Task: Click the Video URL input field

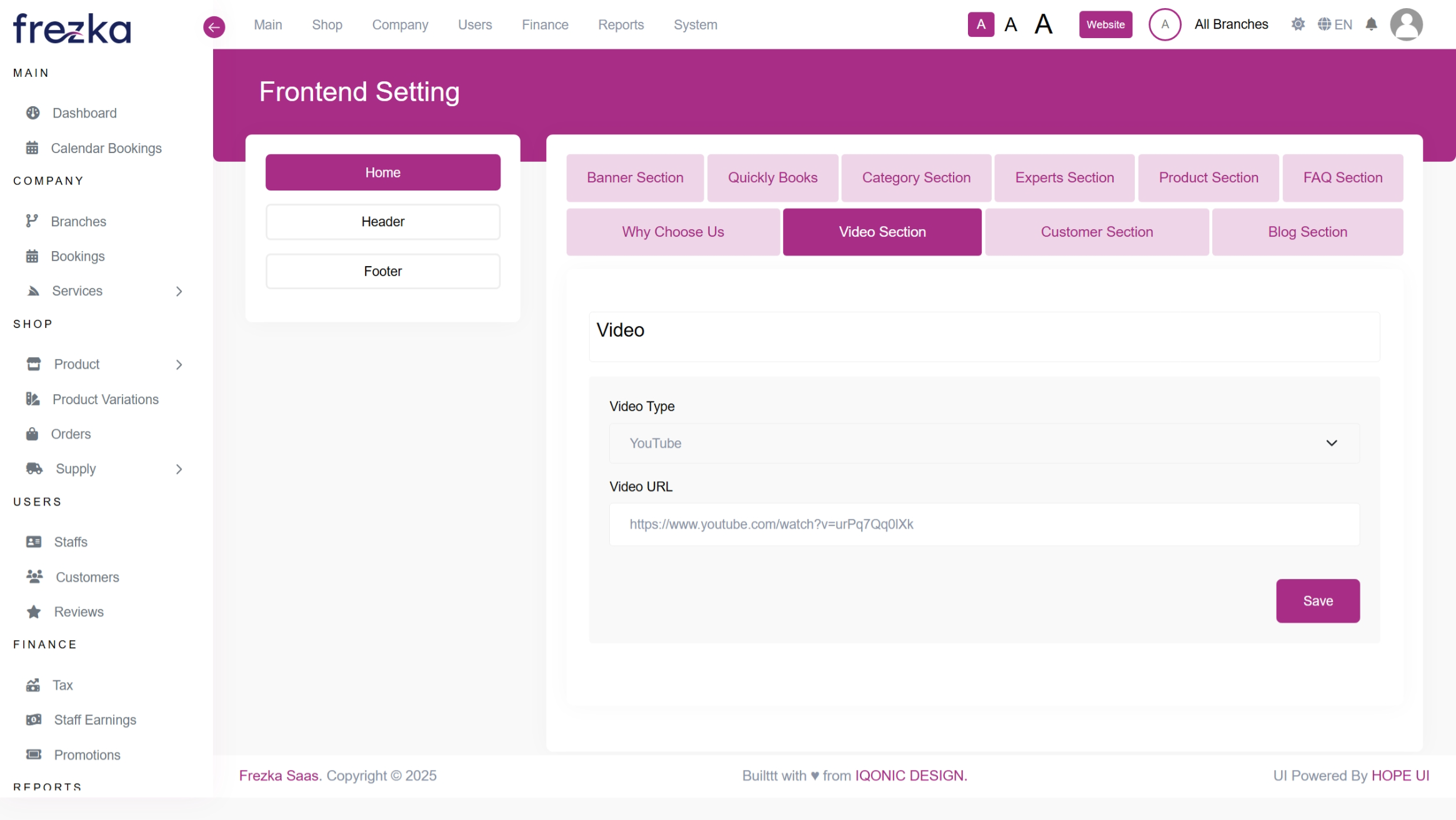Action: point(984,525)
